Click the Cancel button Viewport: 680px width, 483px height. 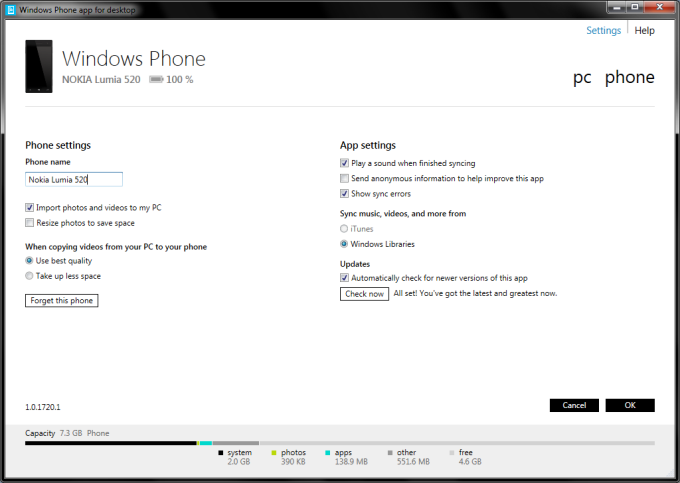(574, 405)
